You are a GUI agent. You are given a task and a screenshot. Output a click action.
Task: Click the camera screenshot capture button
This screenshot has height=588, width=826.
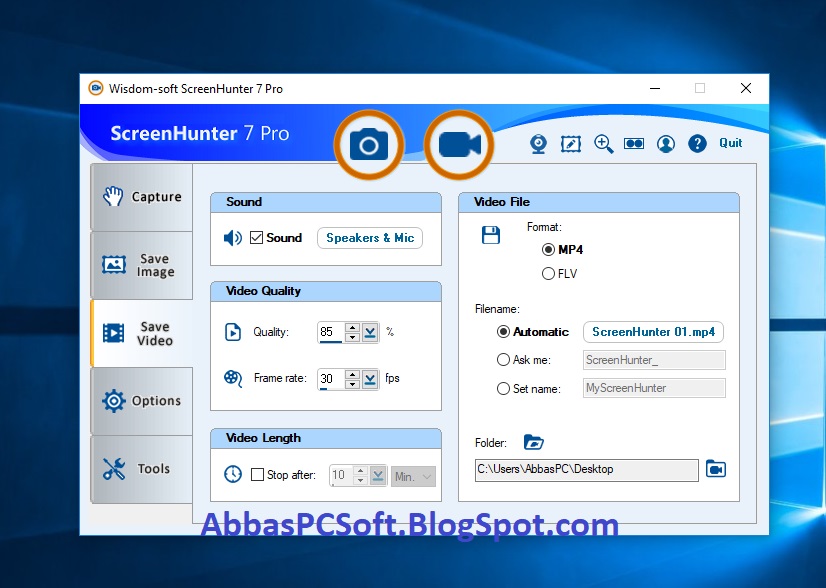pyautogui.click(x=369, y=145)
